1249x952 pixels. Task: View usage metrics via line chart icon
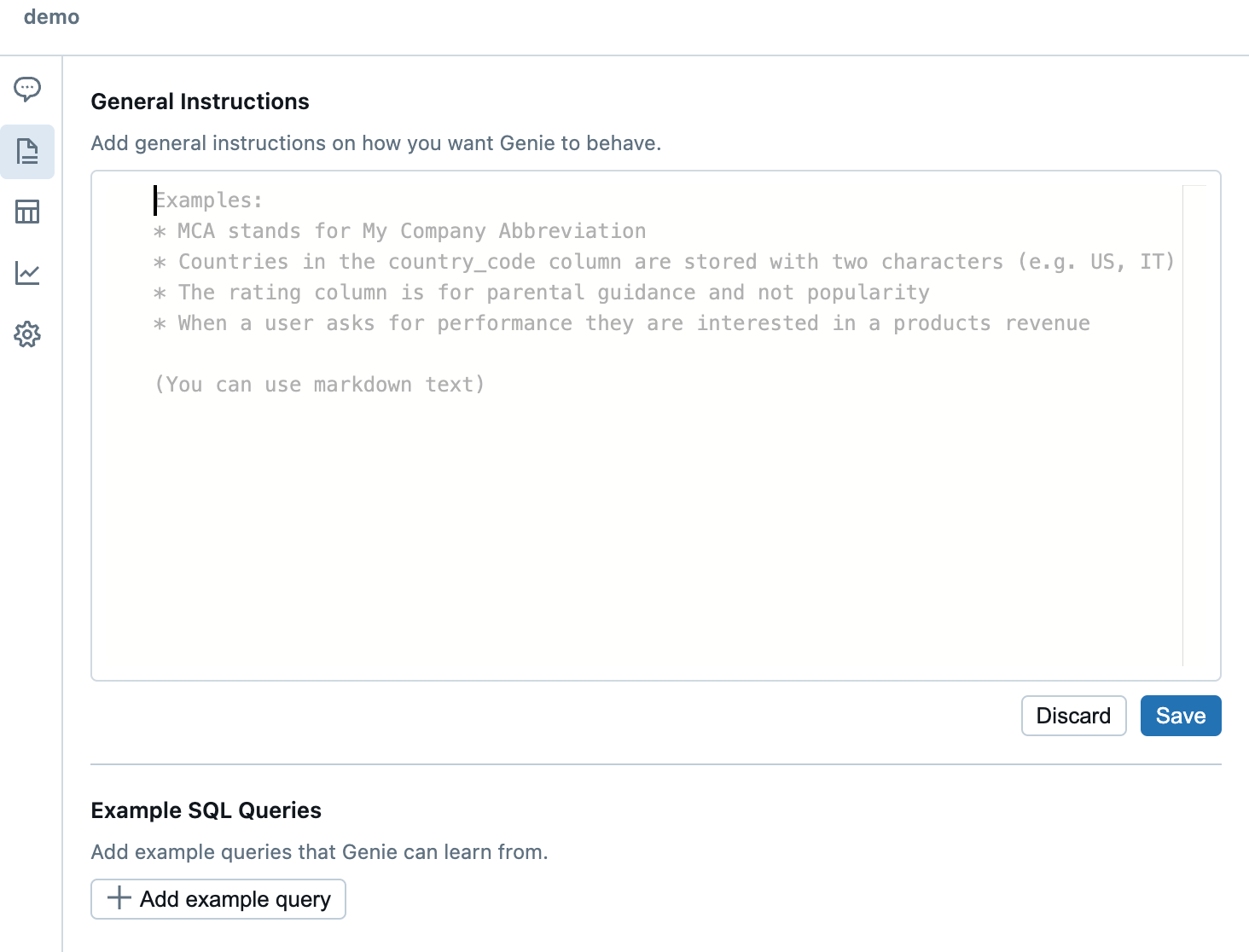(x=27, y=273)
